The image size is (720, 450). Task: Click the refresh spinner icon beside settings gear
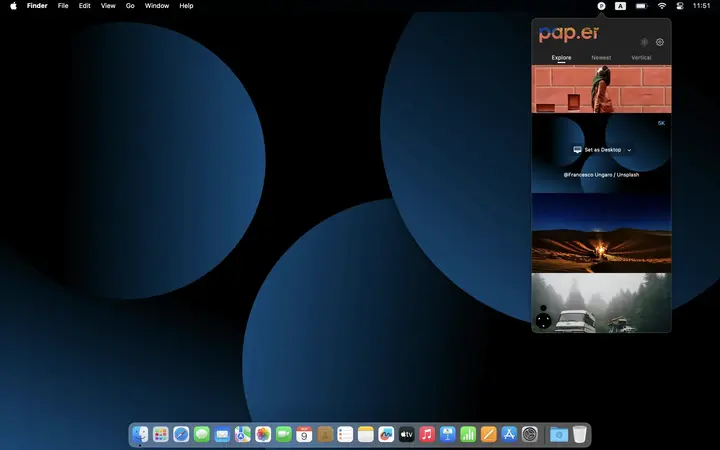(644, 43)
